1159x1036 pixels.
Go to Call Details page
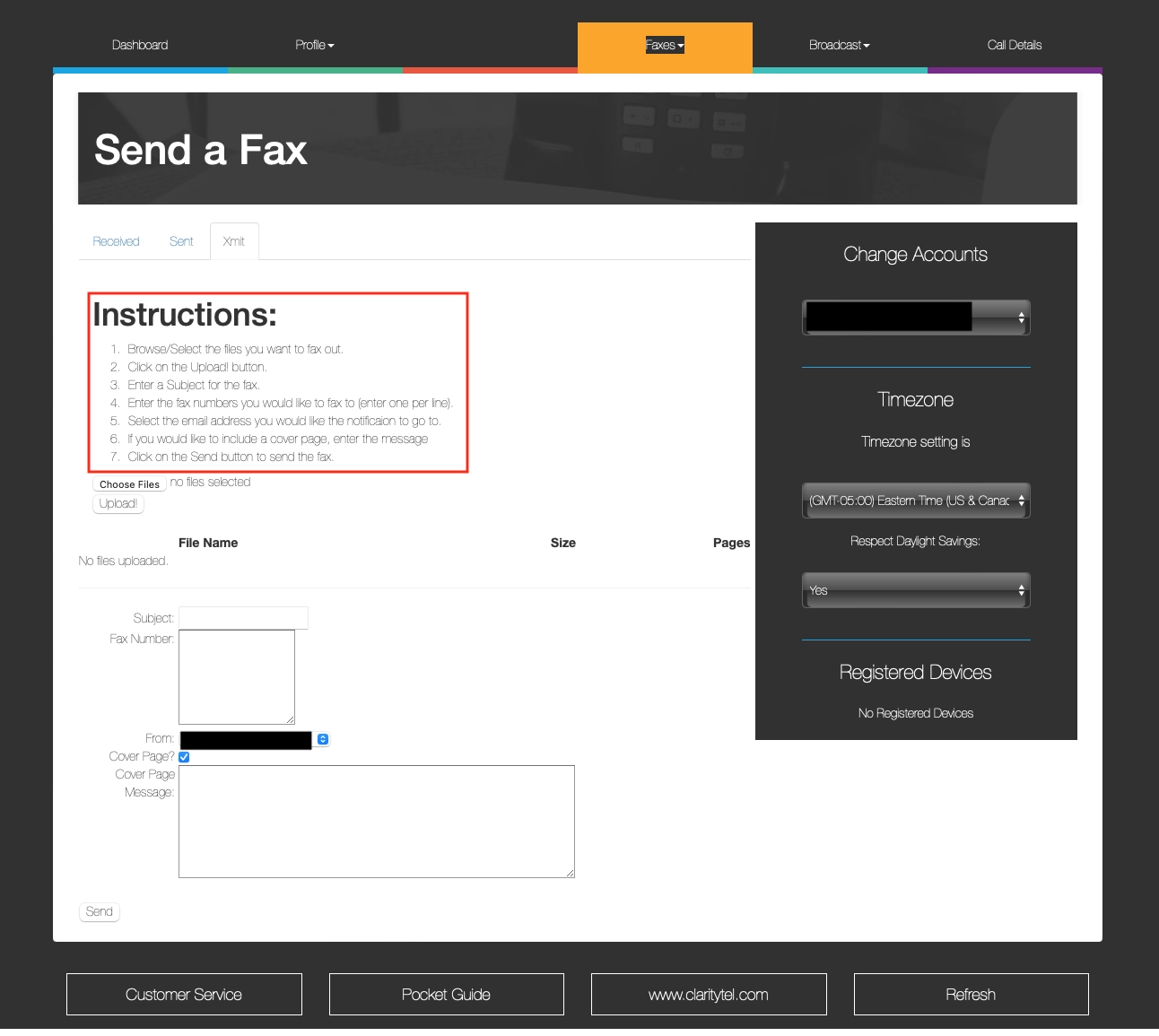tap(1015, 45)
